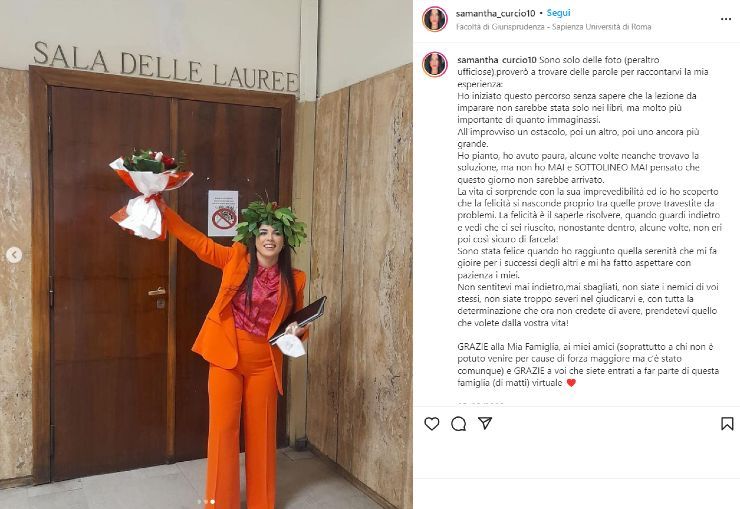740x509 pixels.
Task: Open samantha_curcio10 username in caption
Action: click(x=497, y=60)
